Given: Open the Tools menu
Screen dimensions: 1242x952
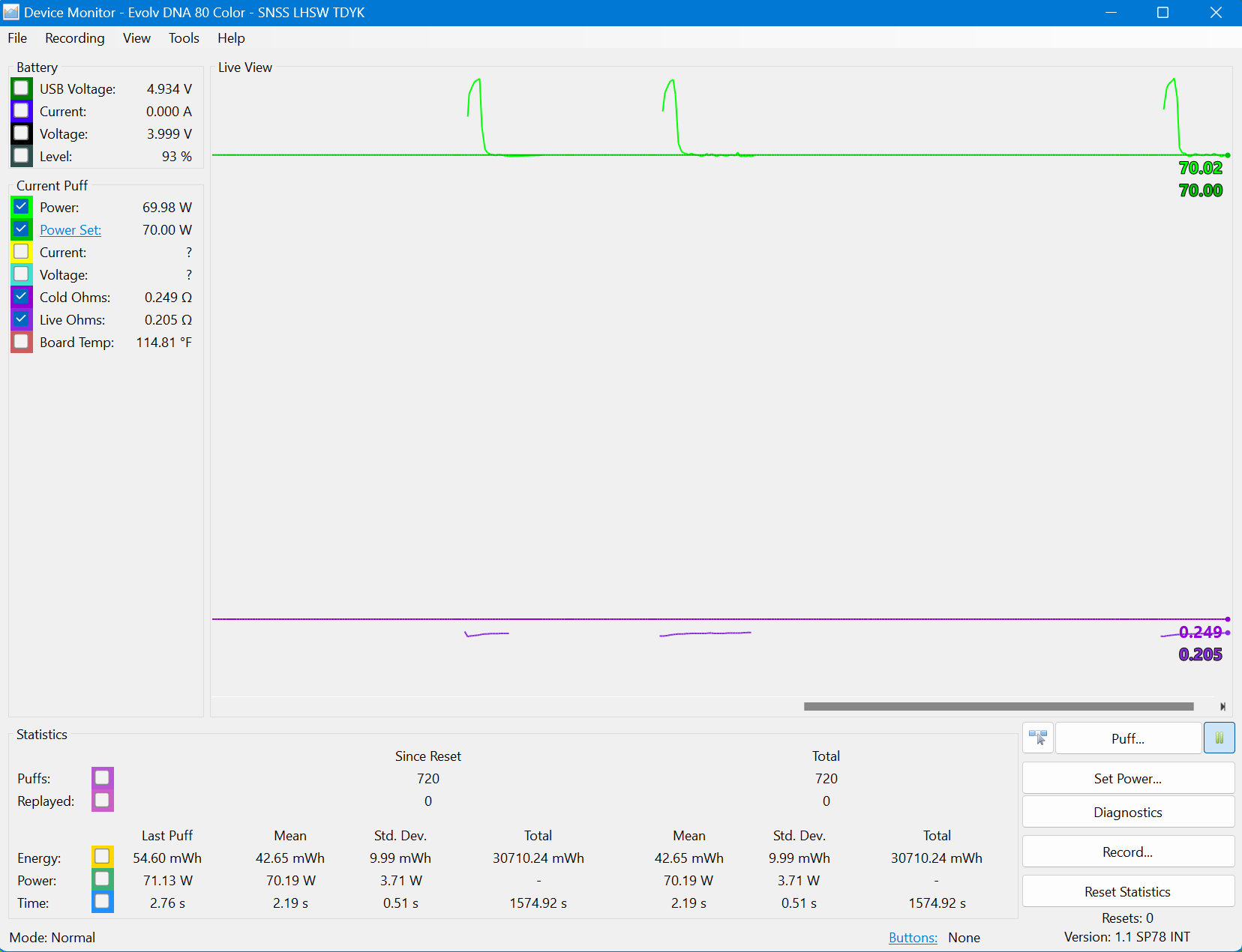Looking at the screenshot, I should pyautogui.click(x=184, y=38).
